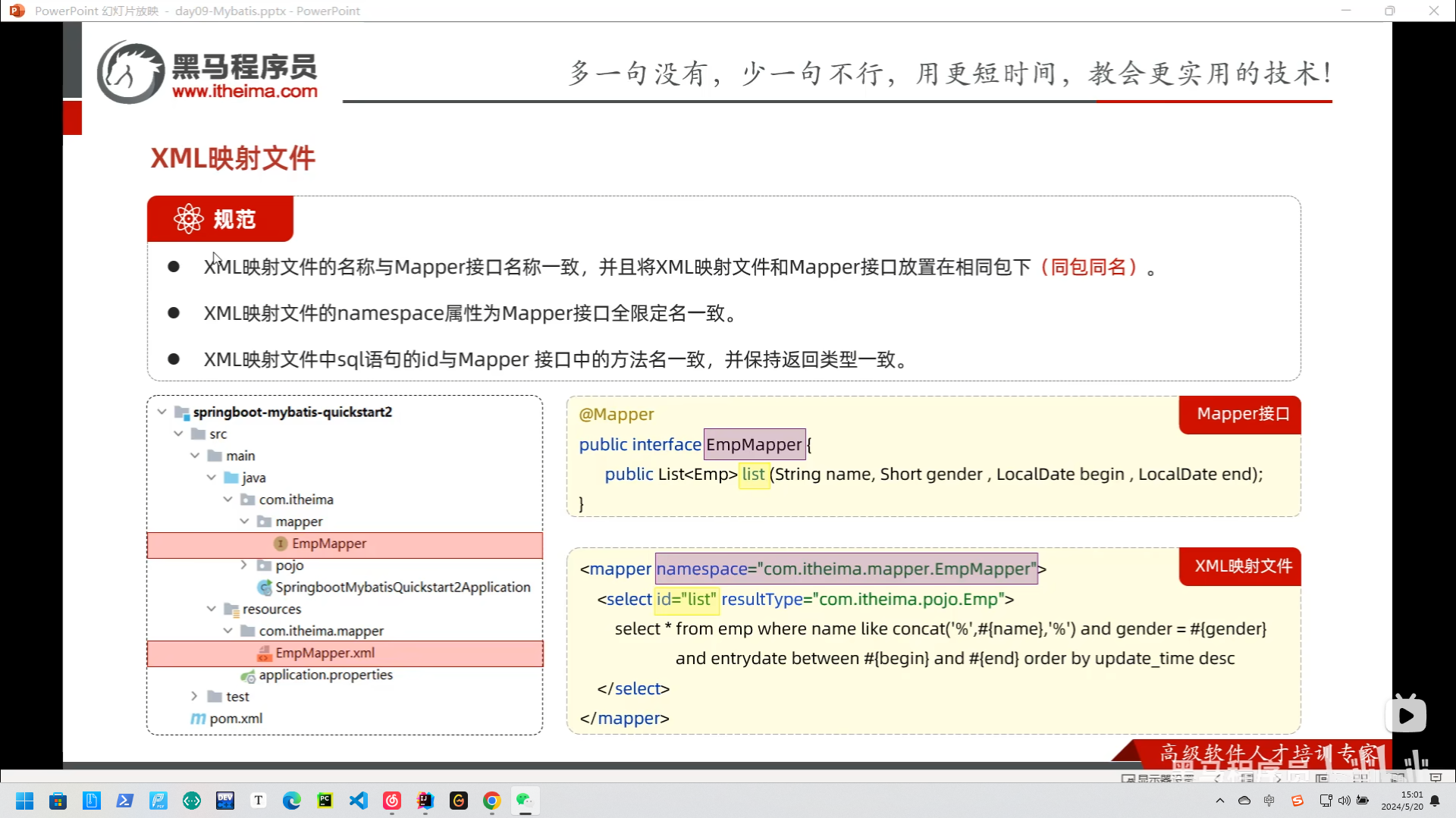Collapse the src folder chevron
Image resolution: width=1456 pixels, height=818 pixels.
point(178,434)
